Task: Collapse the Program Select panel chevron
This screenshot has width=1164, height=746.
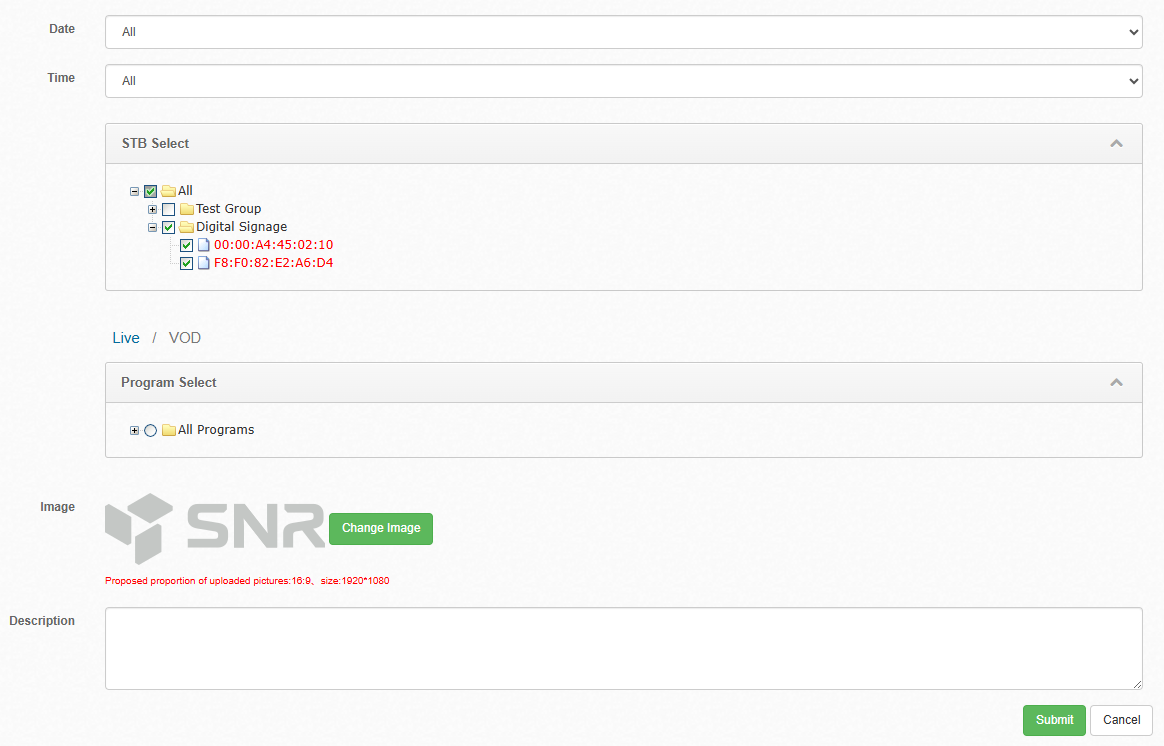Action: coord(1117,383)
